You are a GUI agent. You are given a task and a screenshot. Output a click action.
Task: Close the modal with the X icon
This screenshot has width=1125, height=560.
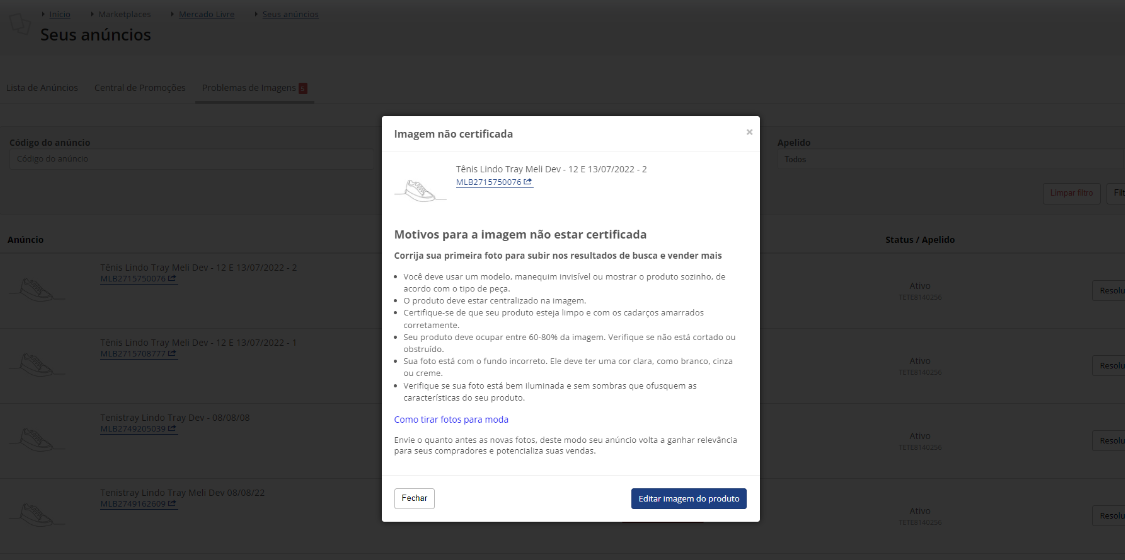click(x=749, y=132)
